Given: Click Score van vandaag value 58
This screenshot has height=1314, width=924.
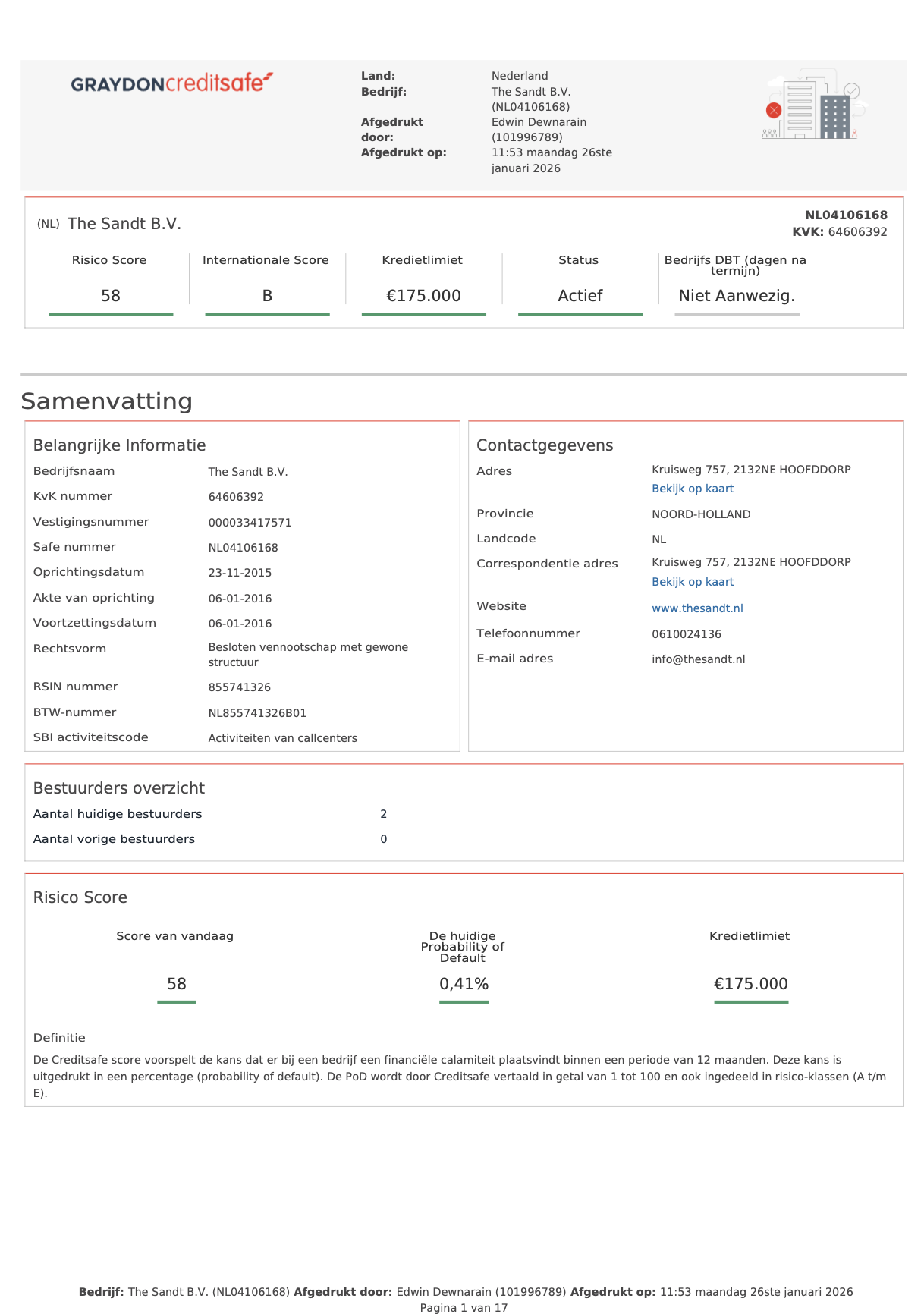Looking at the screenshot, I should pos(177,984).
